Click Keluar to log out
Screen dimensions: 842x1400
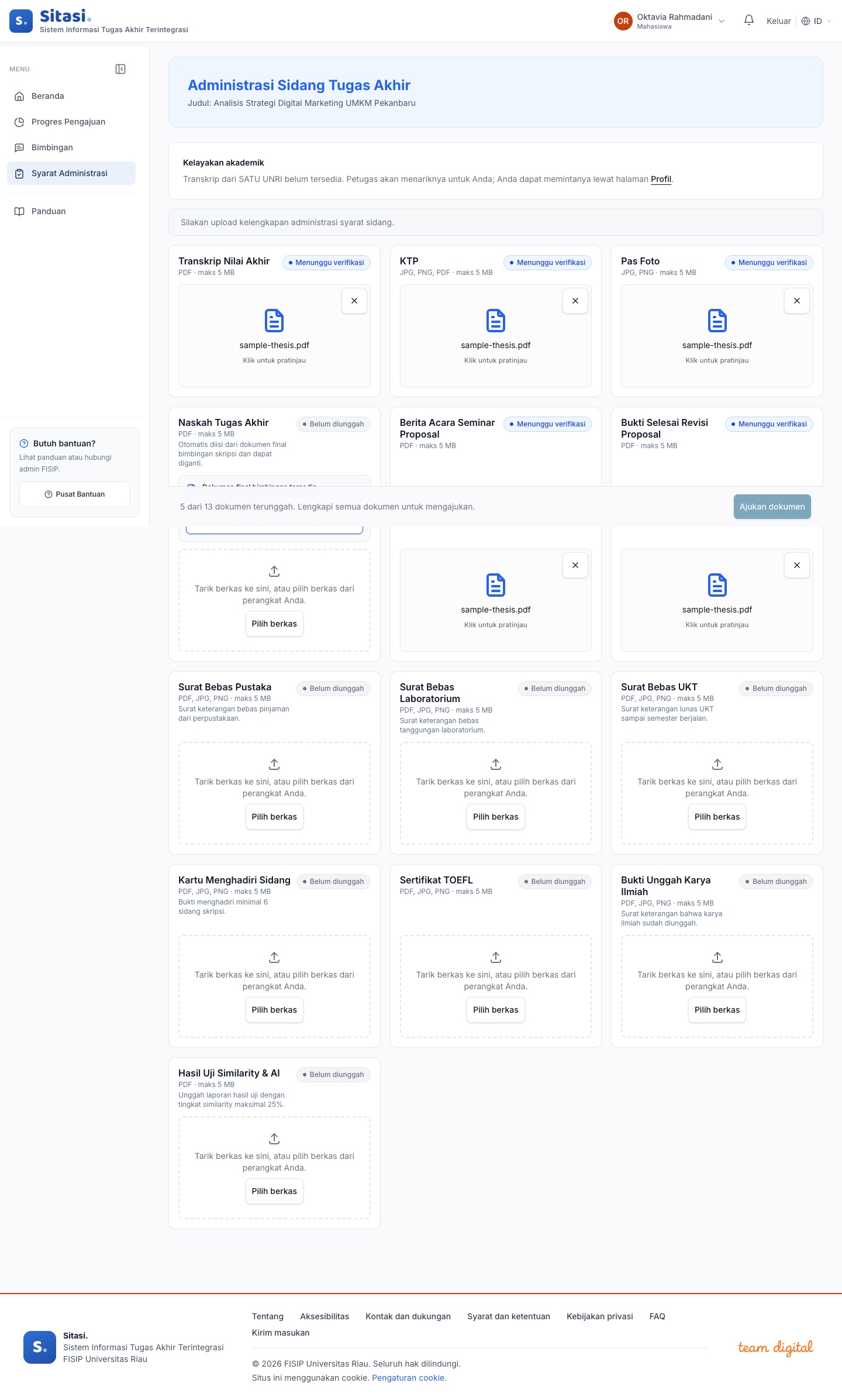[x=779, y=21]
